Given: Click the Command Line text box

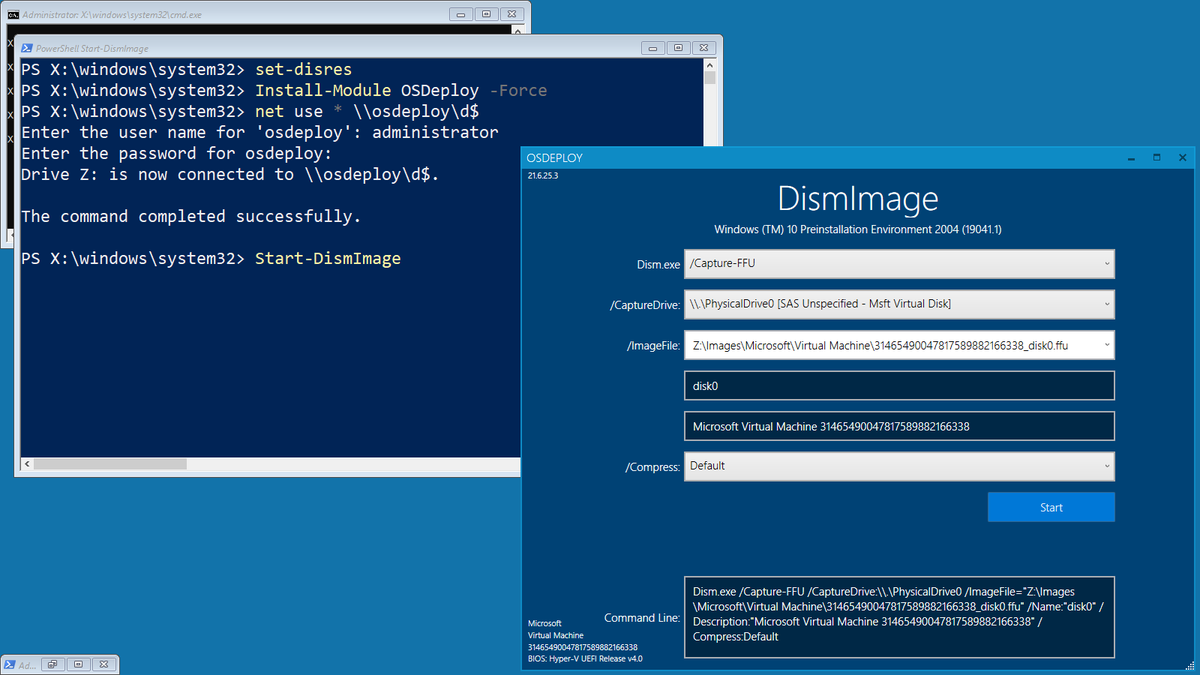Looking at the screenshot, I should pos(899,617).
